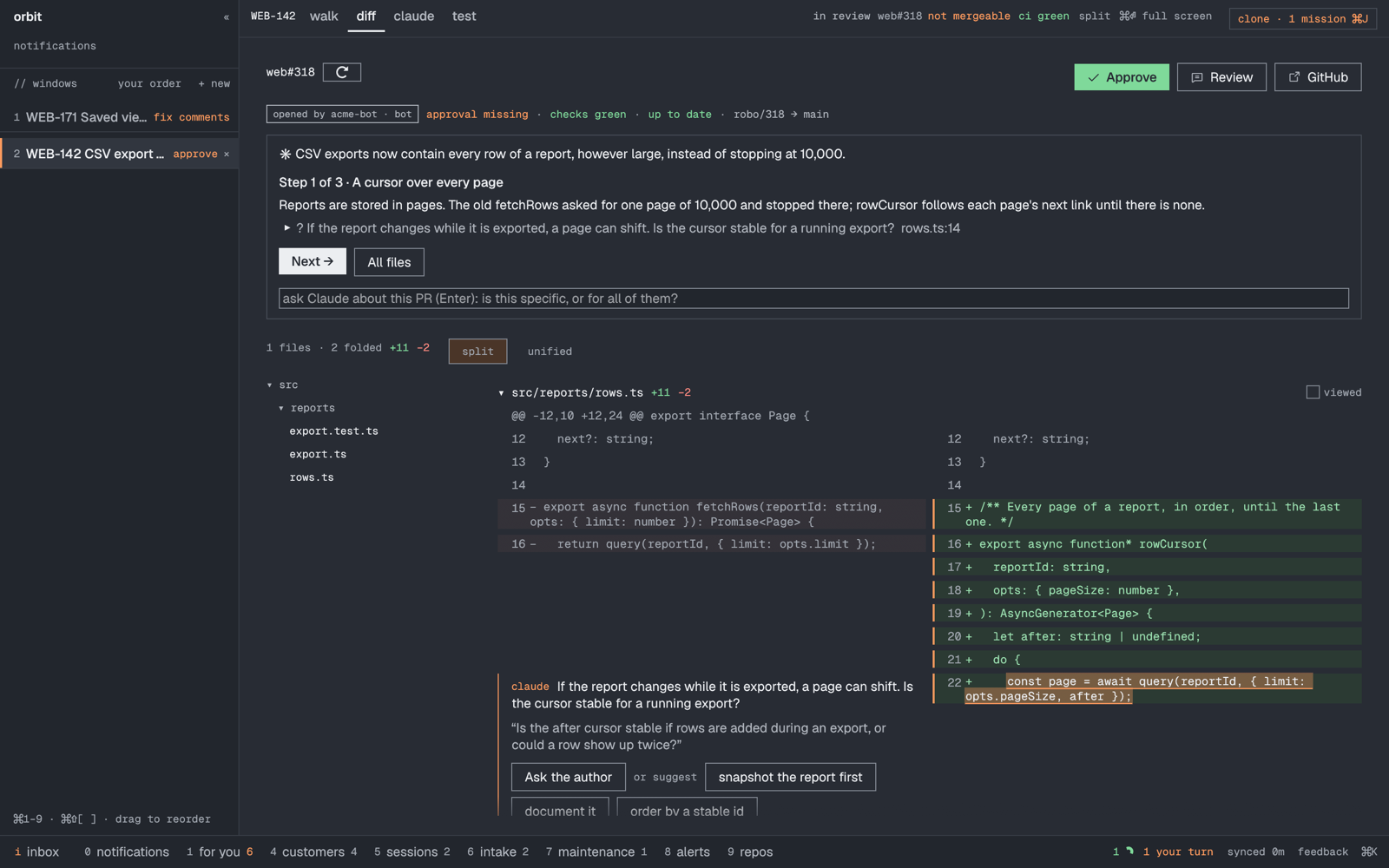Refresh the web#318 pull request
Screen dimensions: 1389x868
pos(342,72)
